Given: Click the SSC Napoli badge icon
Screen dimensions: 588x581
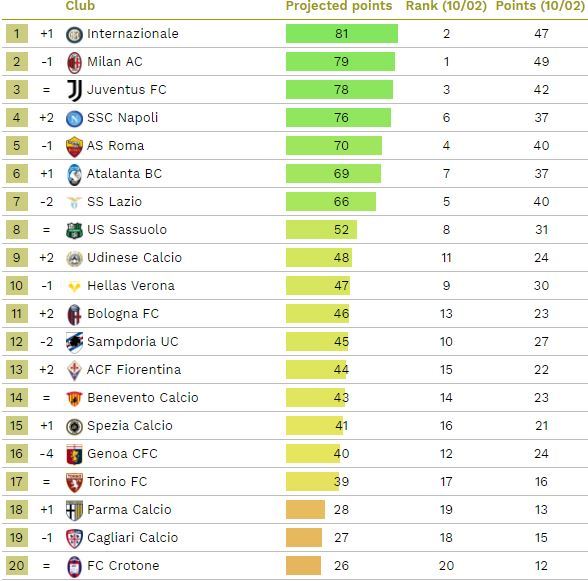Looking at the screenshot, I should [x=74, y=119].
